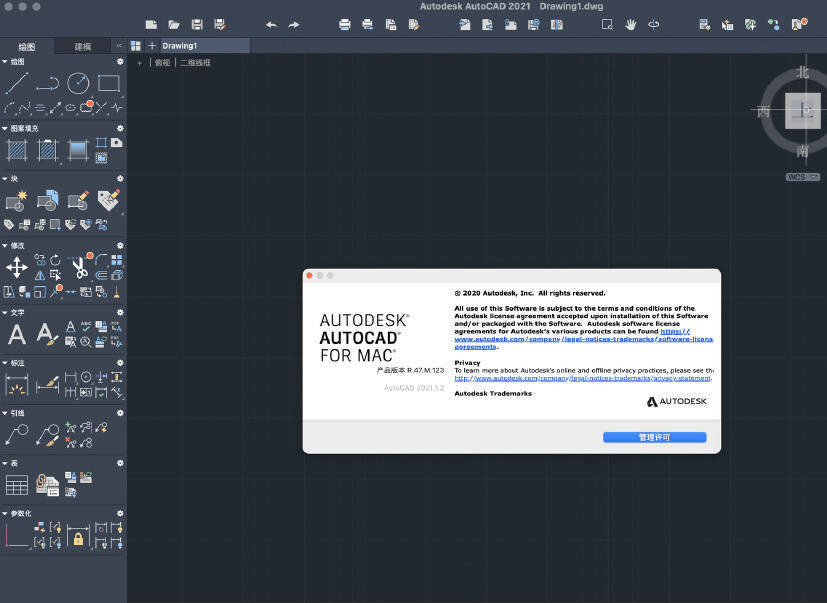Open the WCS coordinate system dropdown

point(803,177)
